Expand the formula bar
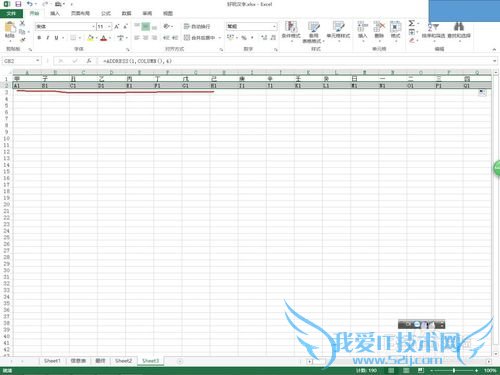 [x=494, y=61]
